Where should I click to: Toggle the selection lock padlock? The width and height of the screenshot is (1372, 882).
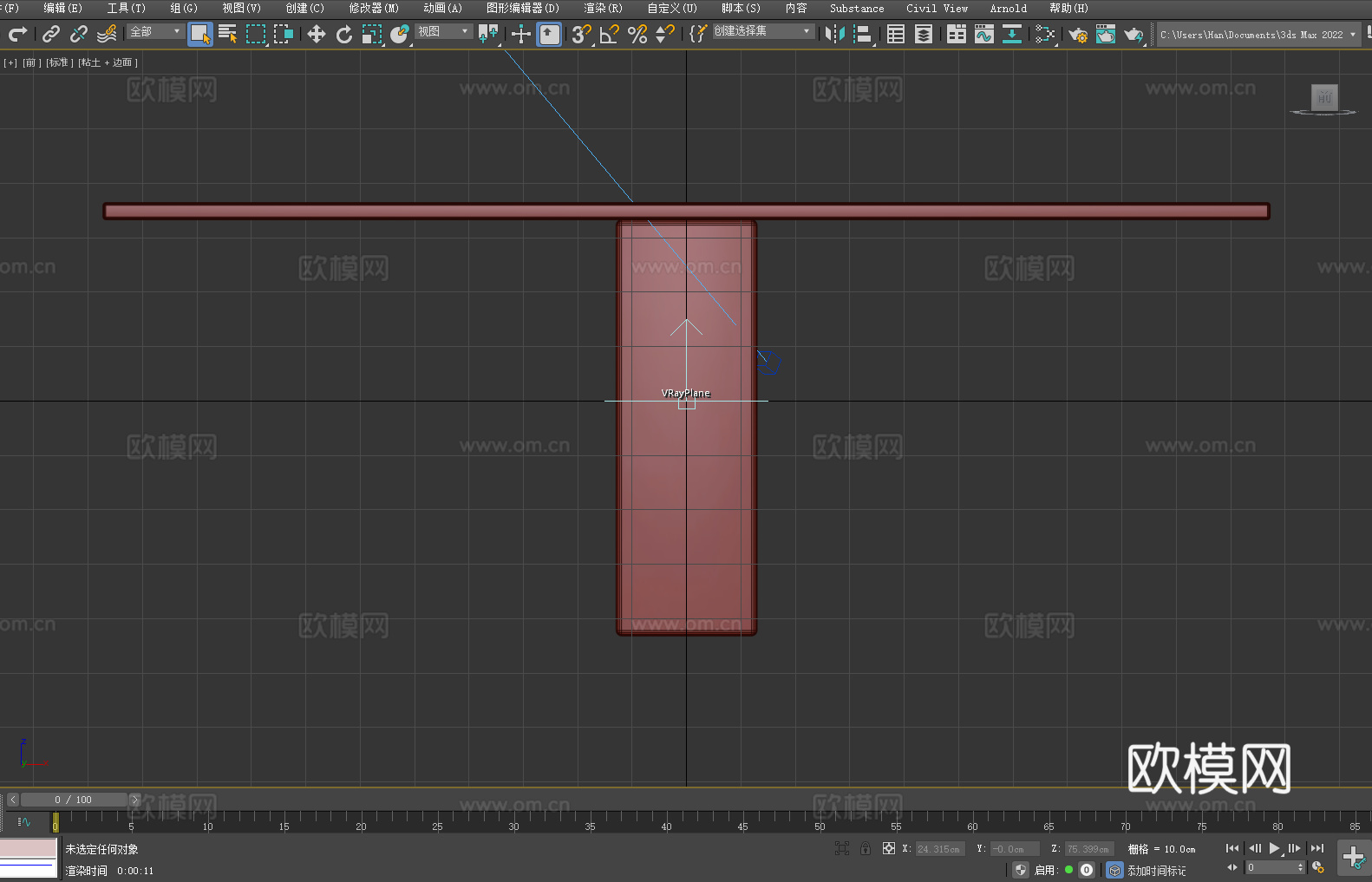click(865, 848)
